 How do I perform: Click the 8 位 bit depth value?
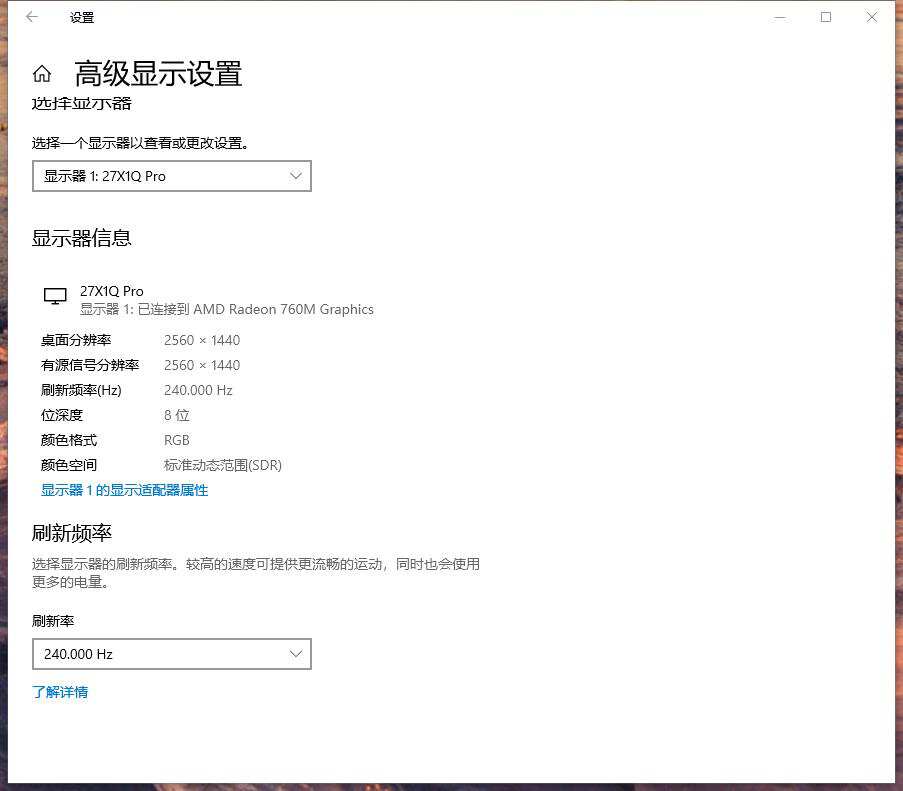(176, 415)
